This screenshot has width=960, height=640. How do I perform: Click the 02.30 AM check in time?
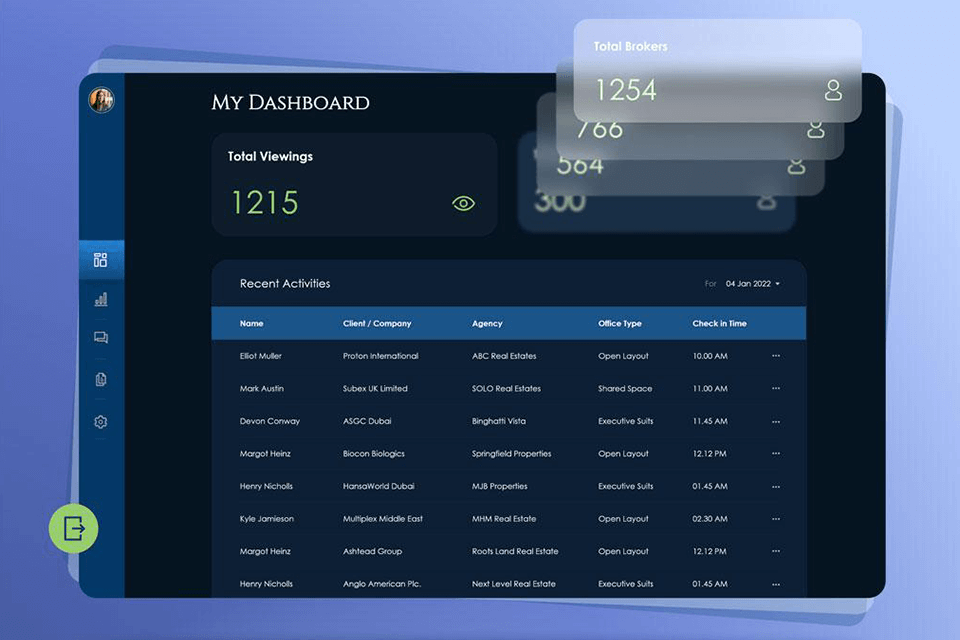tap(710, 519)
